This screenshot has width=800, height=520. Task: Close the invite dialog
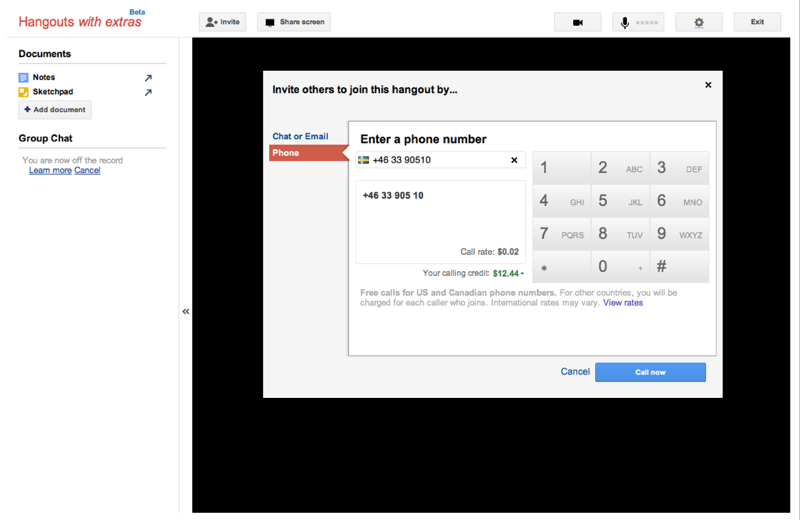click(708, 85)
